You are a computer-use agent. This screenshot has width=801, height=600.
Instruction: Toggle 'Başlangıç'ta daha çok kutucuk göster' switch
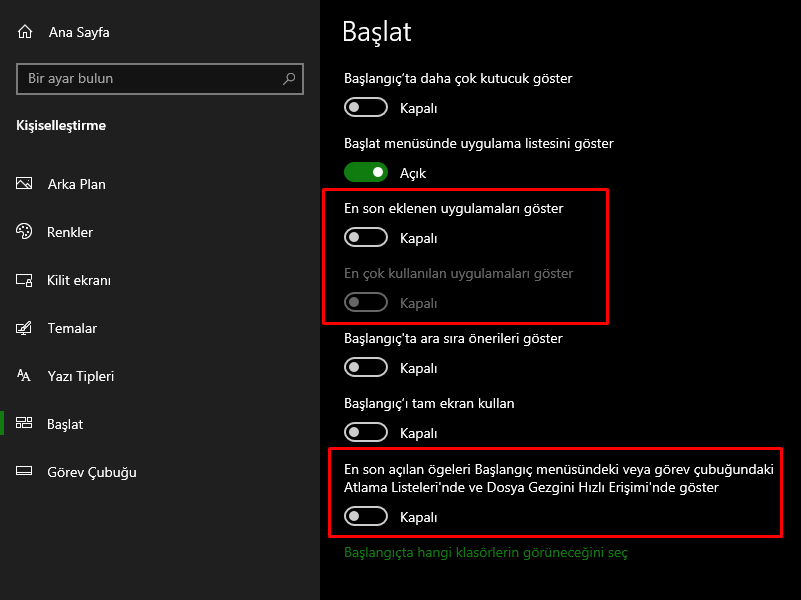tap(366, 107)
